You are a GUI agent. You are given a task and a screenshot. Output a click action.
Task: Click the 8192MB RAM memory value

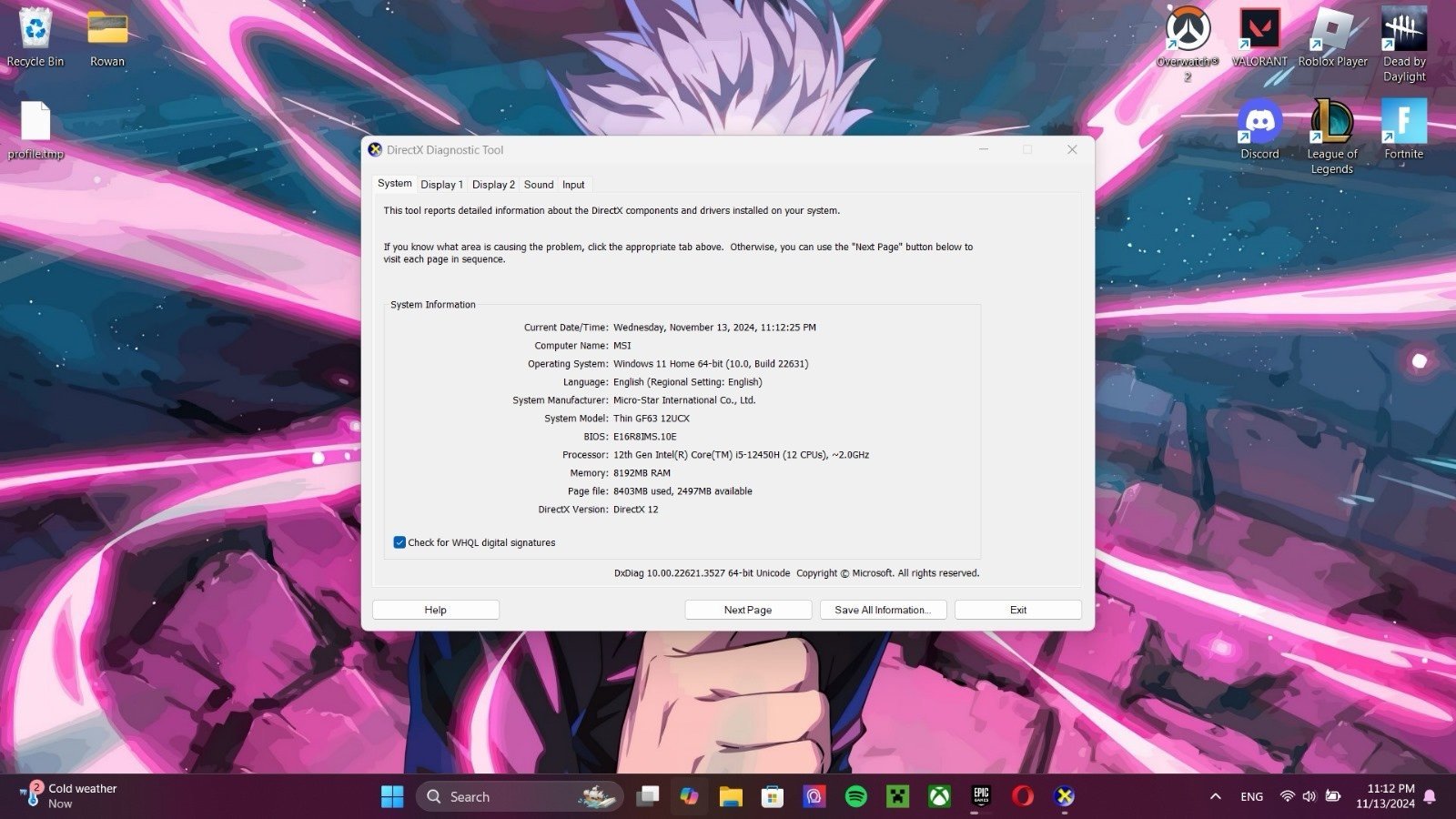tap(642, 473)
